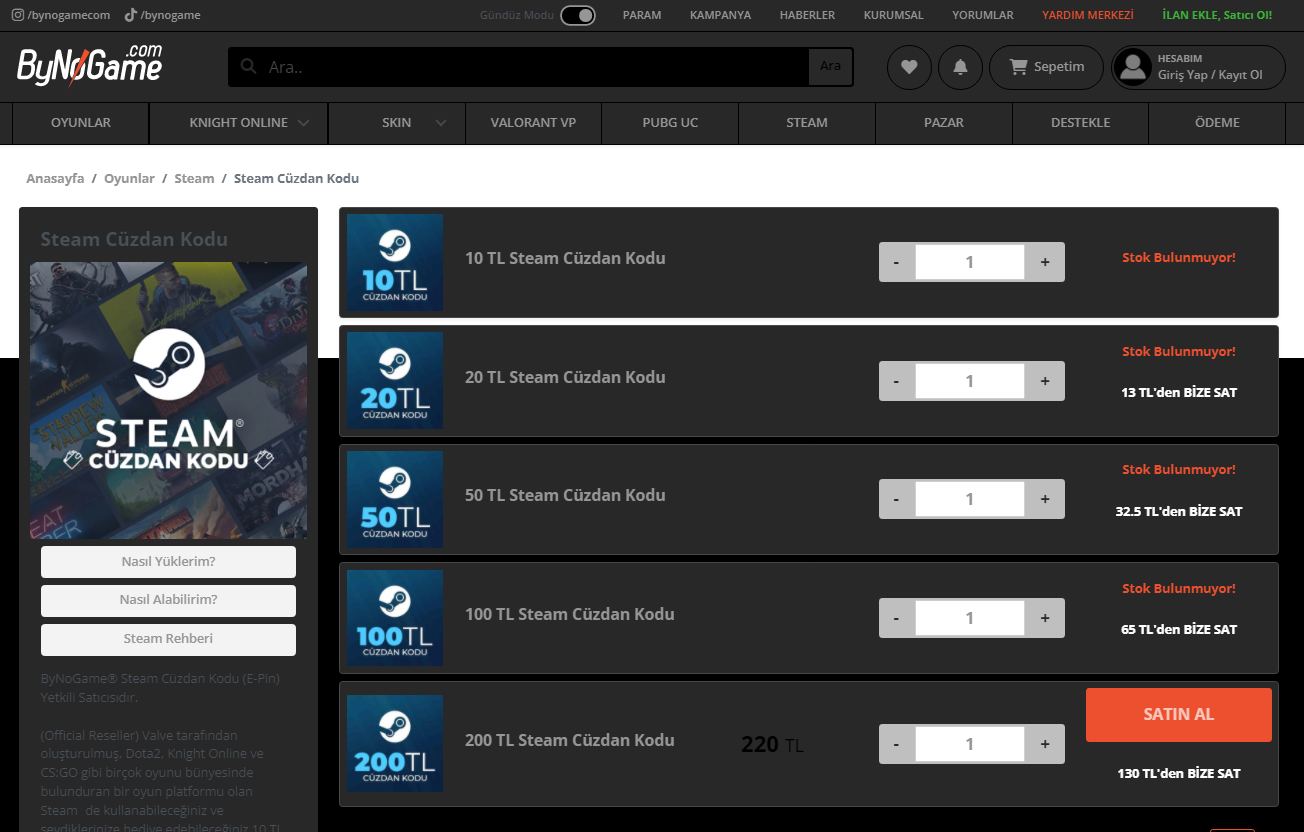Click 13 TL'den BİZE SAT link
Image resolution: width=1304 pixels, height=832 pixels.
pyautogui.click(x=1179, y=393)
